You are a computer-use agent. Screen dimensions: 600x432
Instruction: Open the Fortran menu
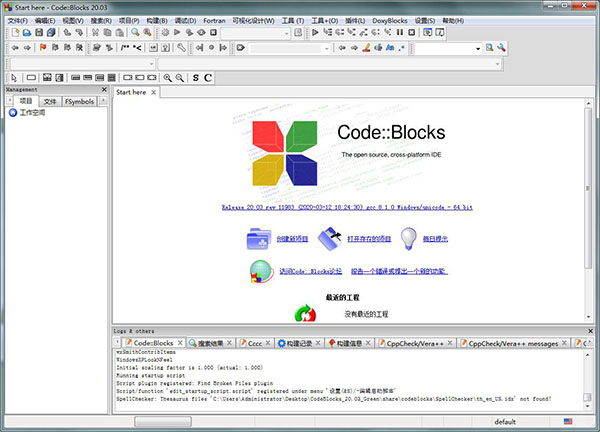[x=214, y=21]
